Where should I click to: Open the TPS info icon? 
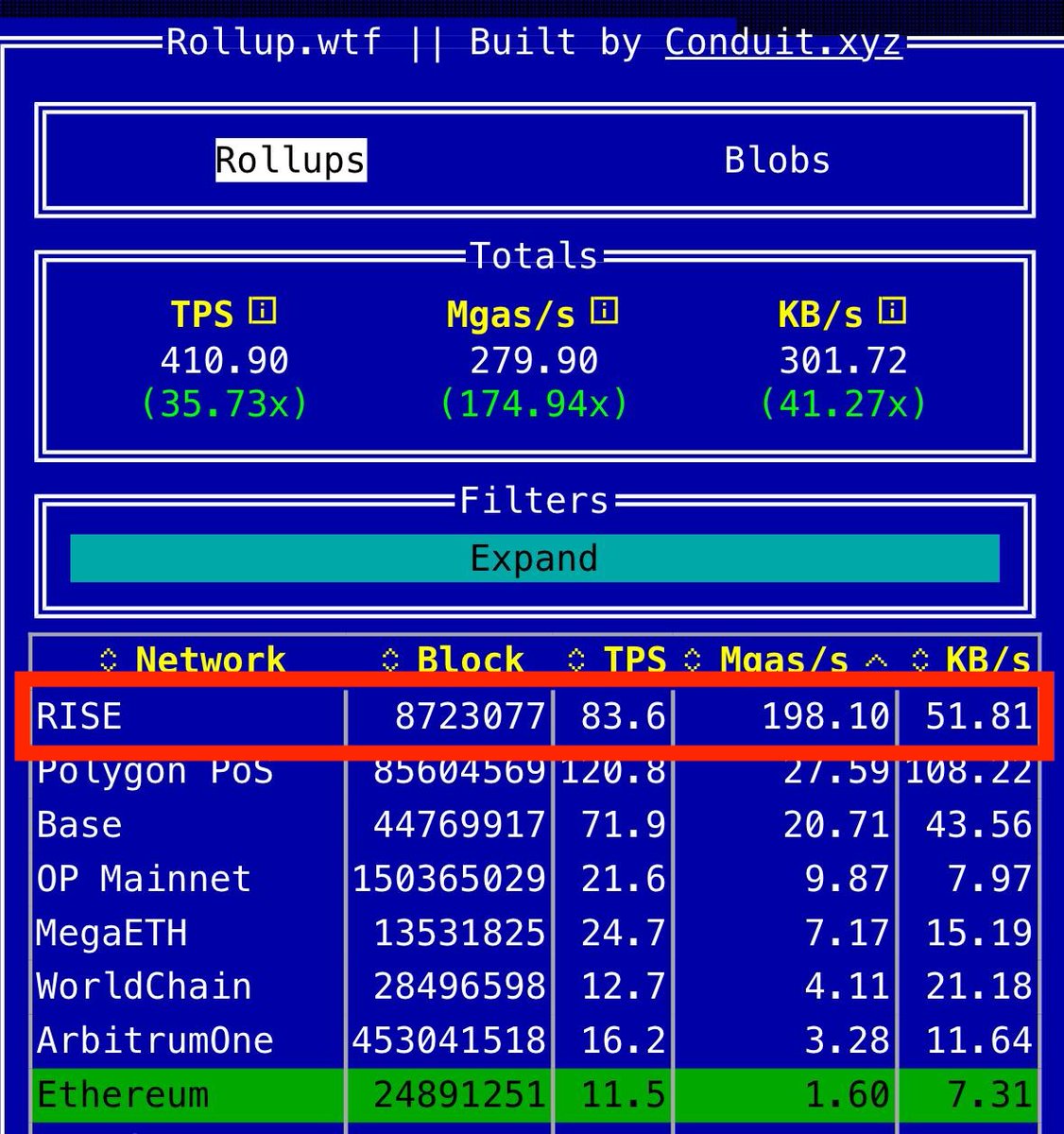pos(263,311)
